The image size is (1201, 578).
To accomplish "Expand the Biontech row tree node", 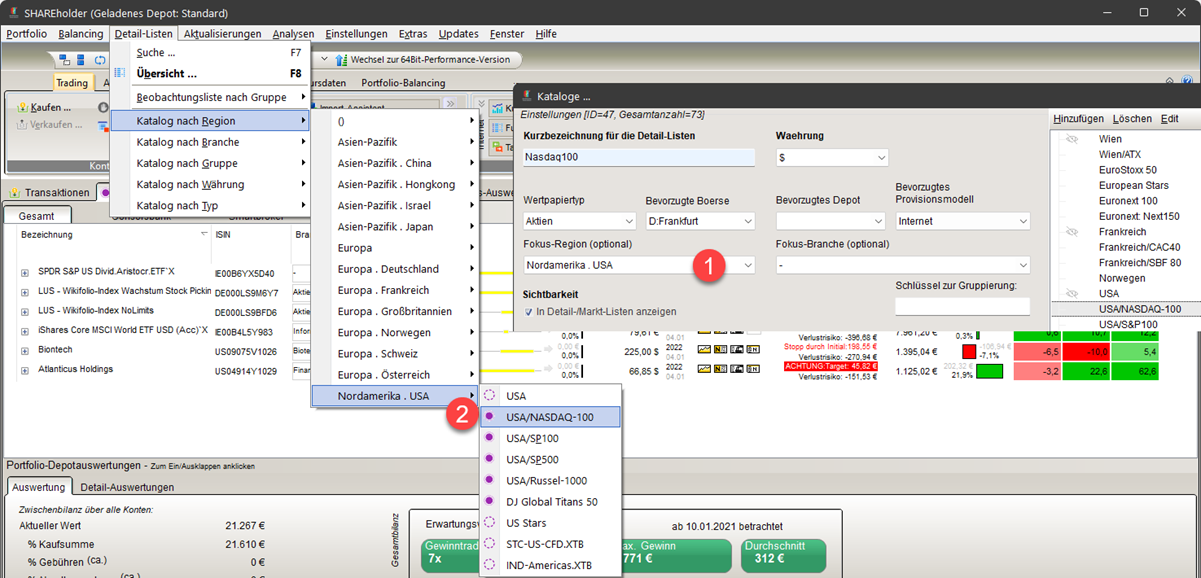I will click(x=25, y=352).
